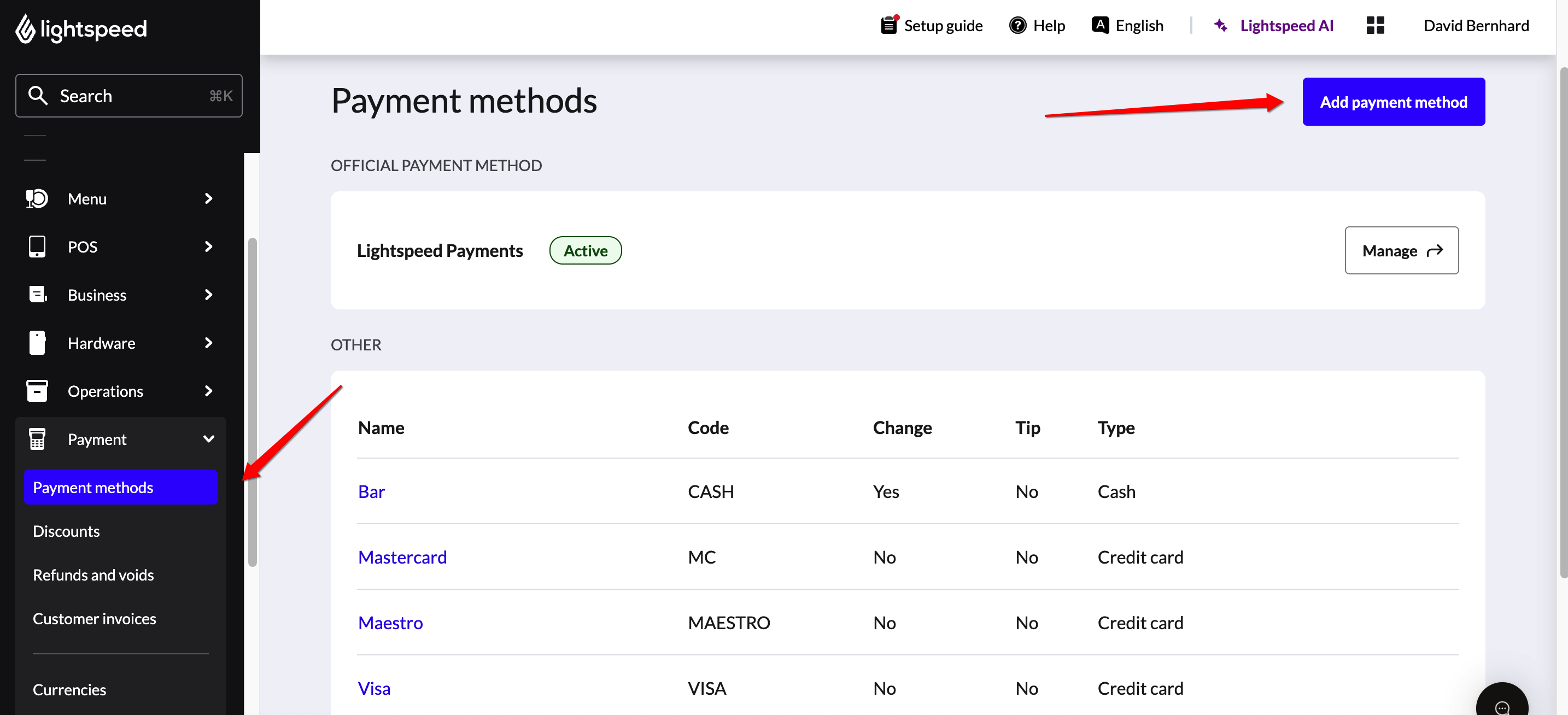Click the Payment register icon
Image resolution: width=1568 pixels, height=715 pixels.
tap(37, 439)
